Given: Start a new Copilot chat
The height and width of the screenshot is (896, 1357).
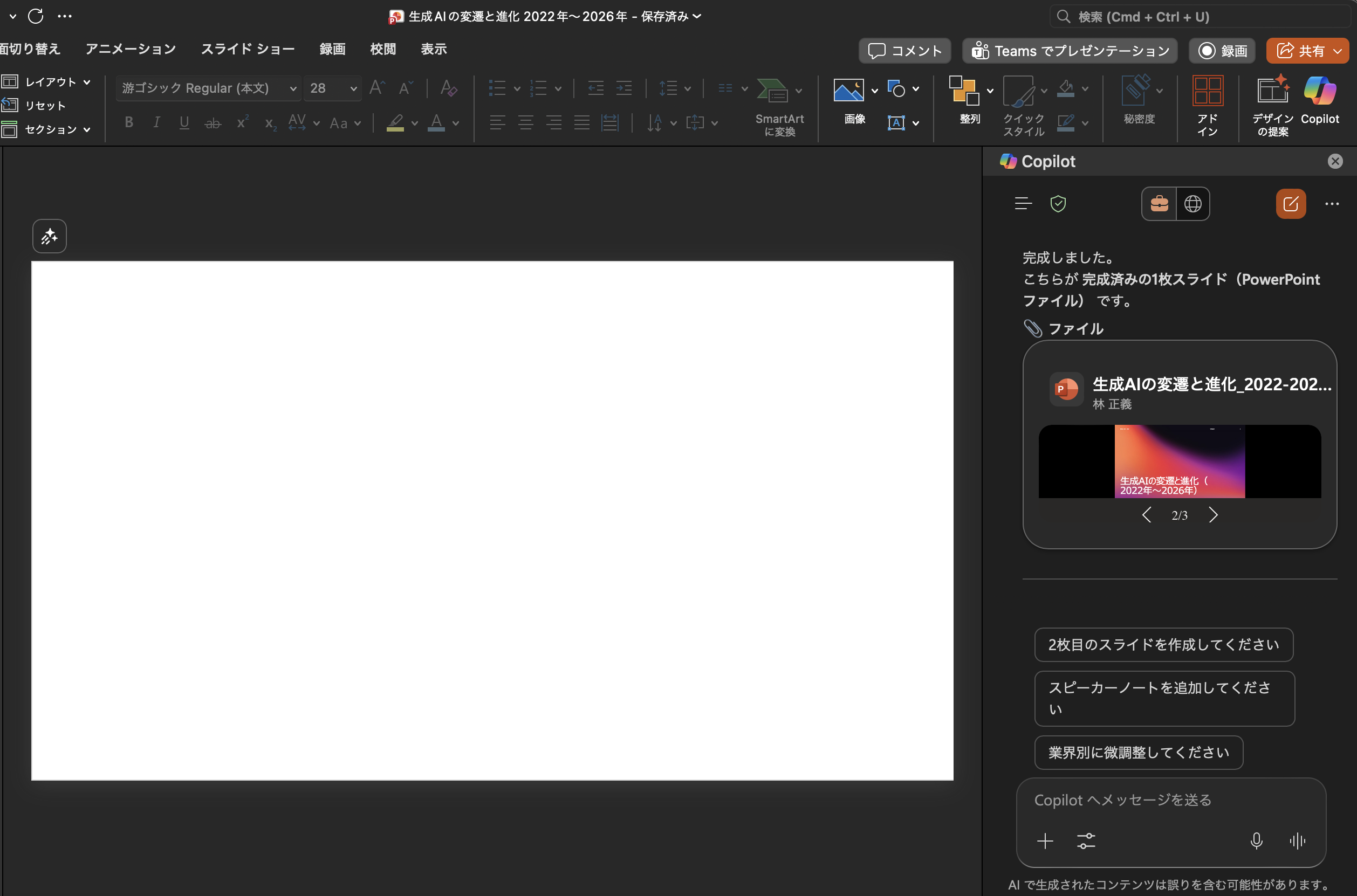Looking at the screenshot, I should coord(1290,204).
